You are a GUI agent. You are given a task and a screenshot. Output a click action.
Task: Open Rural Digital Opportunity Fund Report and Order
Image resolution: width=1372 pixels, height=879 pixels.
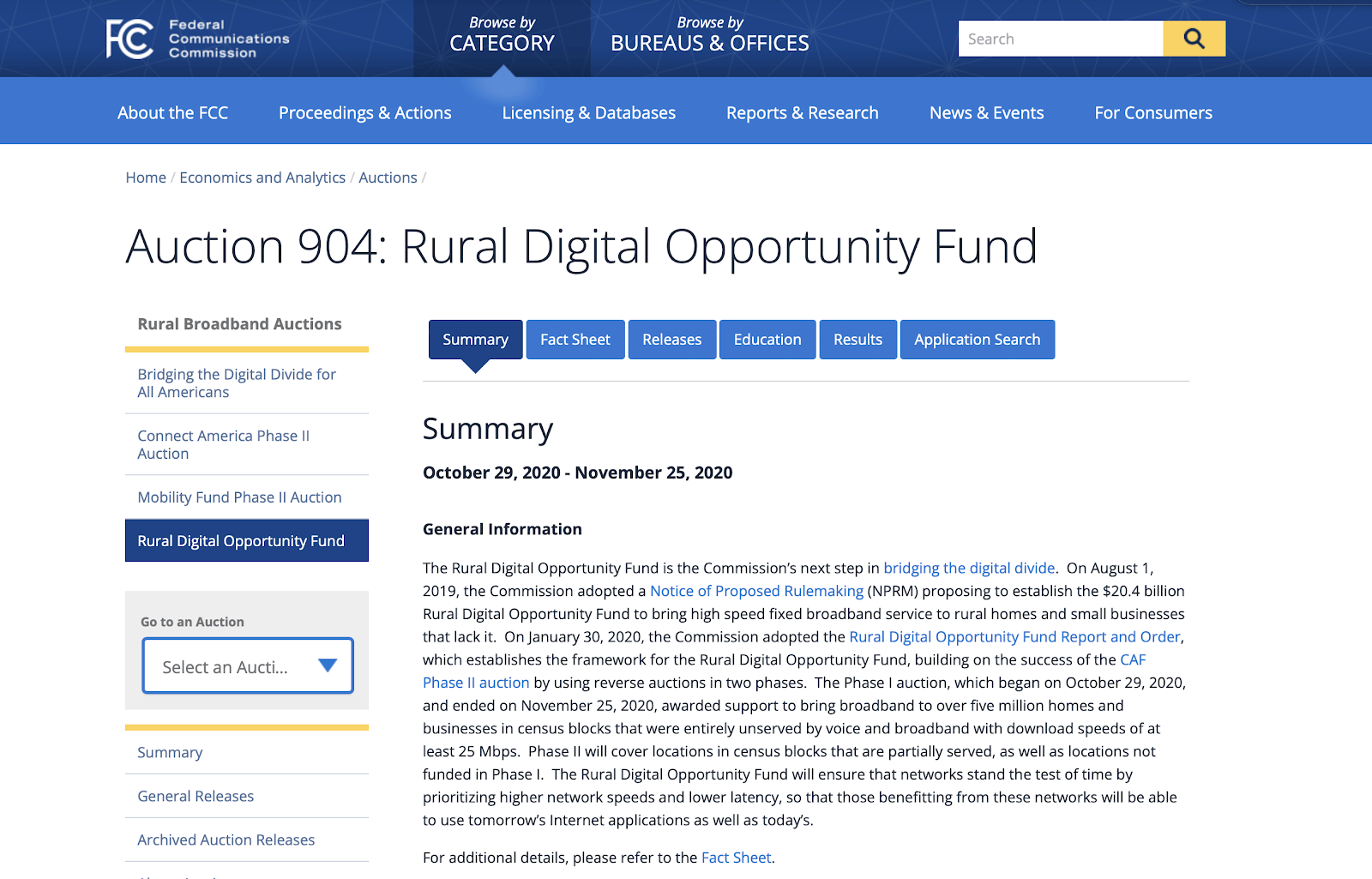pos(1015,637)
